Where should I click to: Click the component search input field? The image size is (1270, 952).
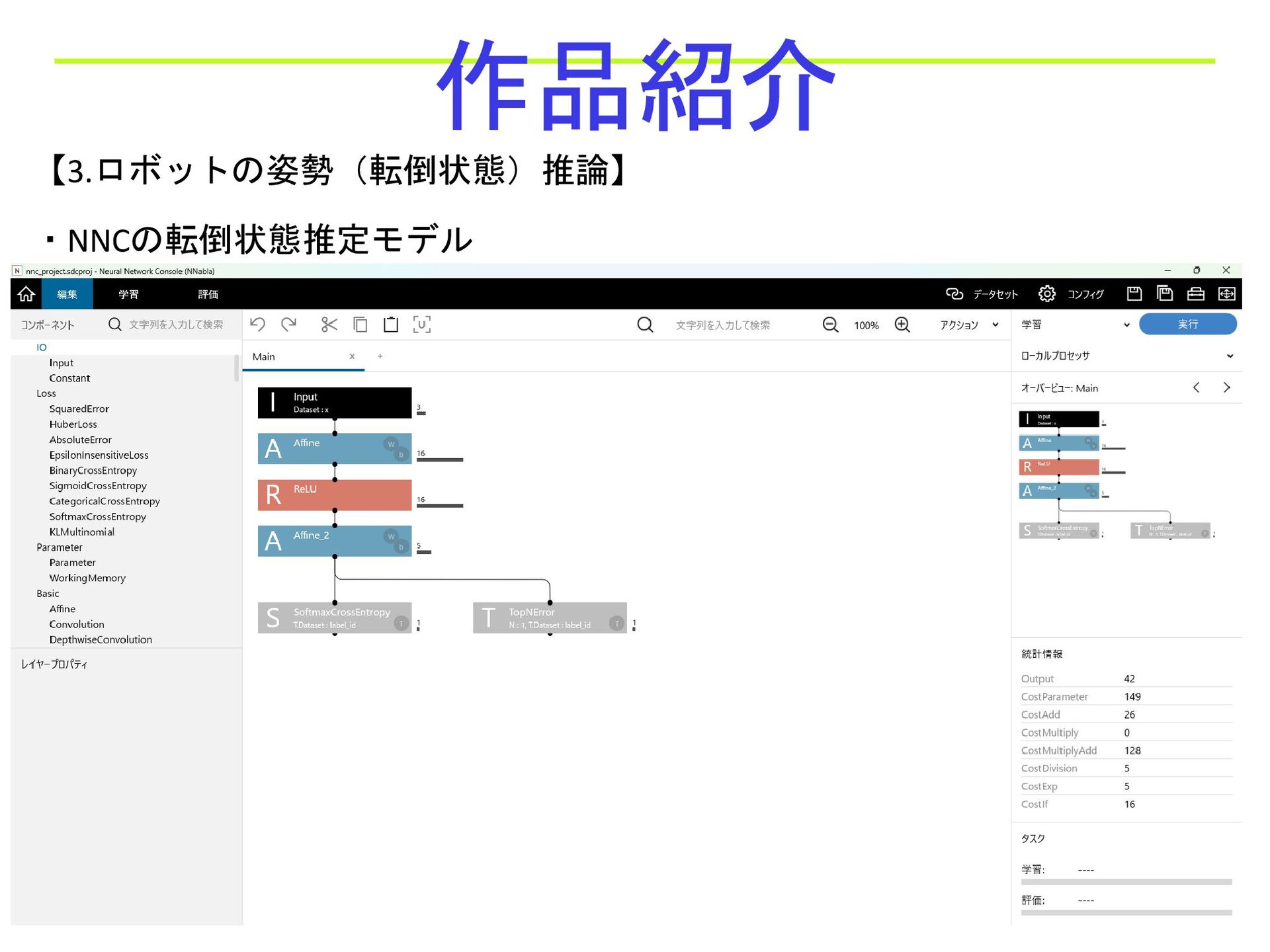[176, 325]
